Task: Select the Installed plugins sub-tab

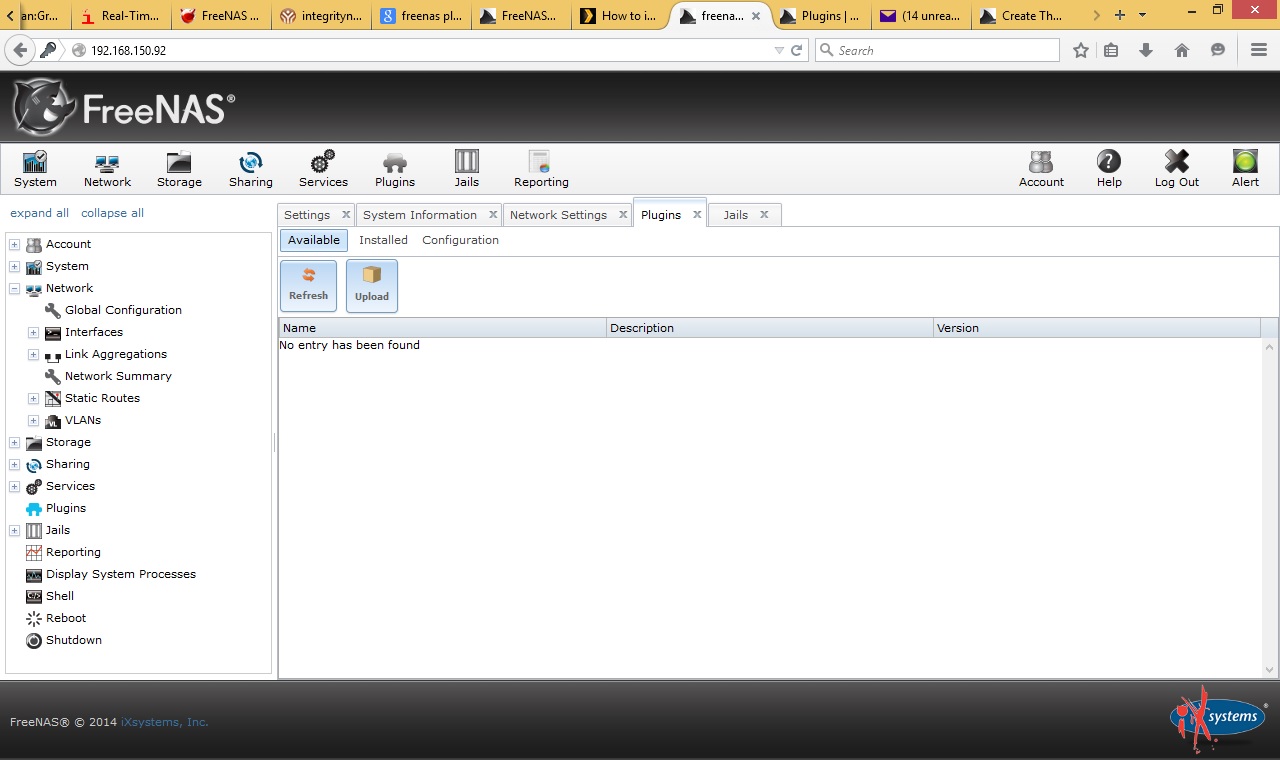Action: tap(383, 240)
